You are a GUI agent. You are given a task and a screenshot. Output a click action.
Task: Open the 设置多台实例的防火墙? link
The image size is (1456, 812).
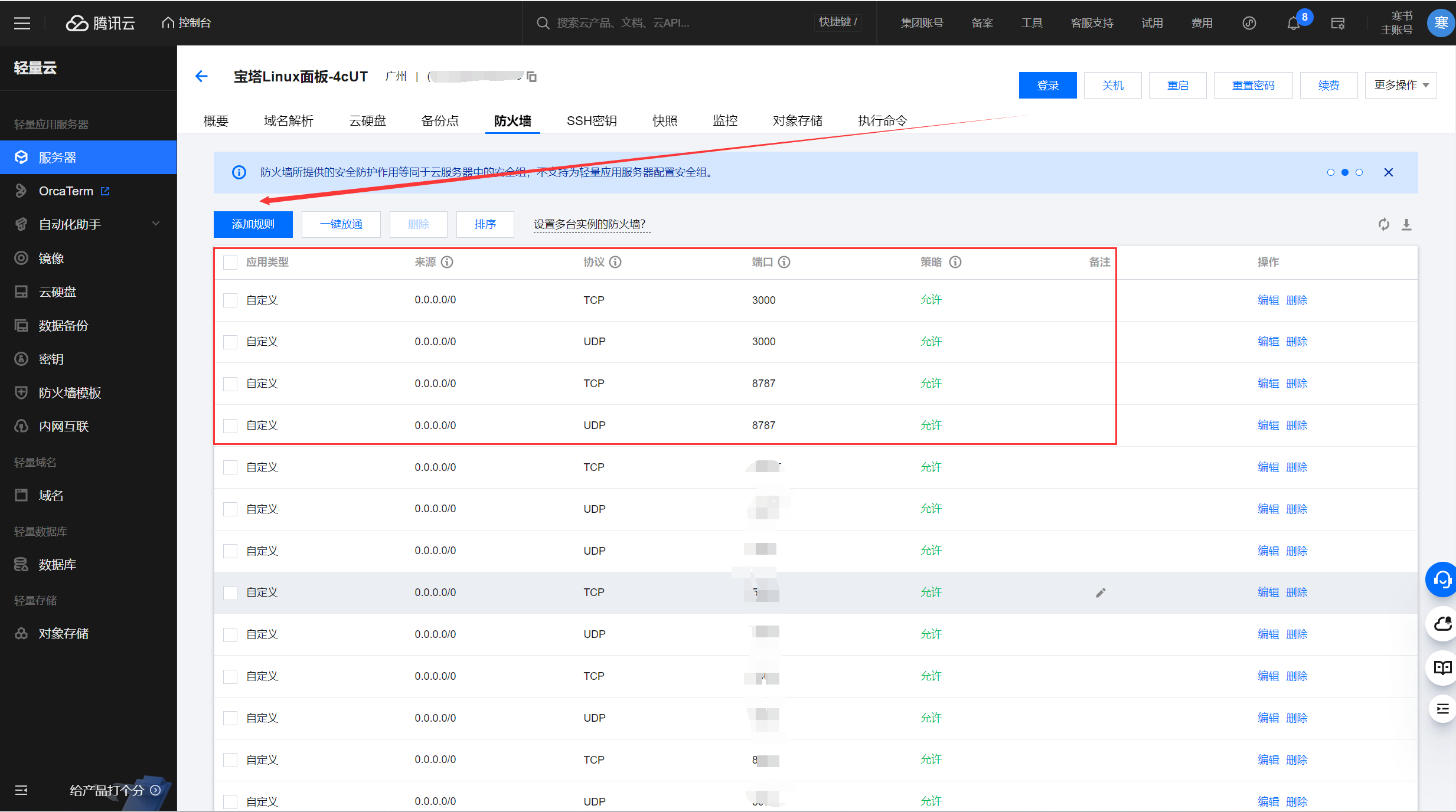(590, 224)
